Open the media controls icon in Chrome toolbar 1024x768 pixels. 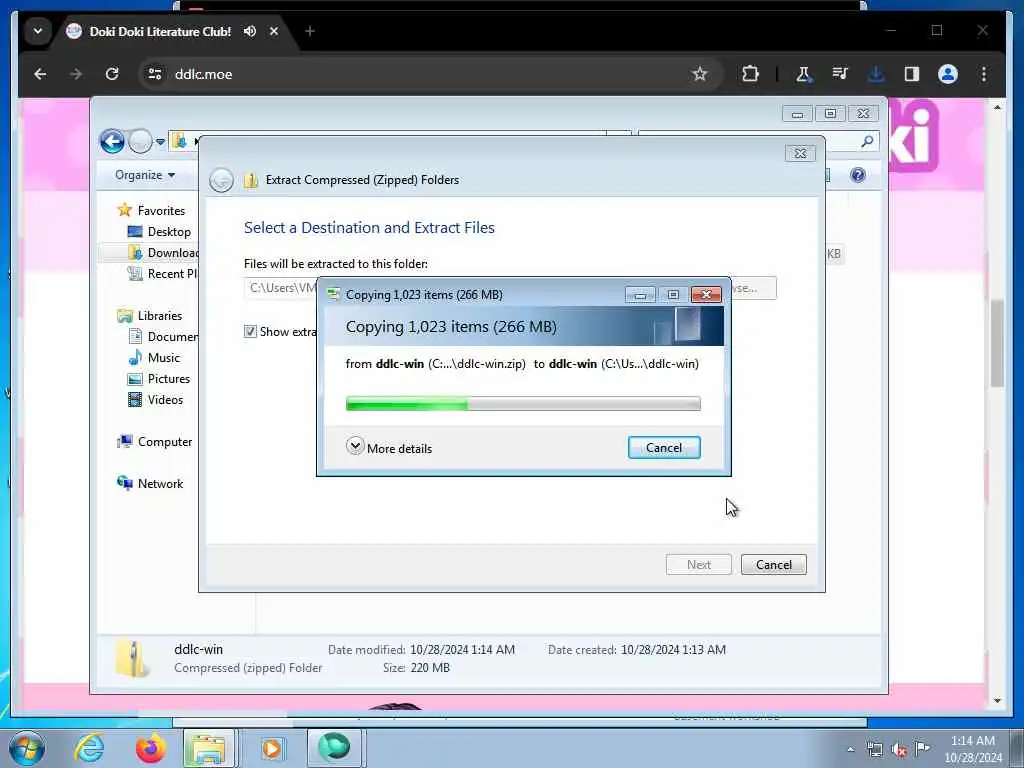point(840,74)
